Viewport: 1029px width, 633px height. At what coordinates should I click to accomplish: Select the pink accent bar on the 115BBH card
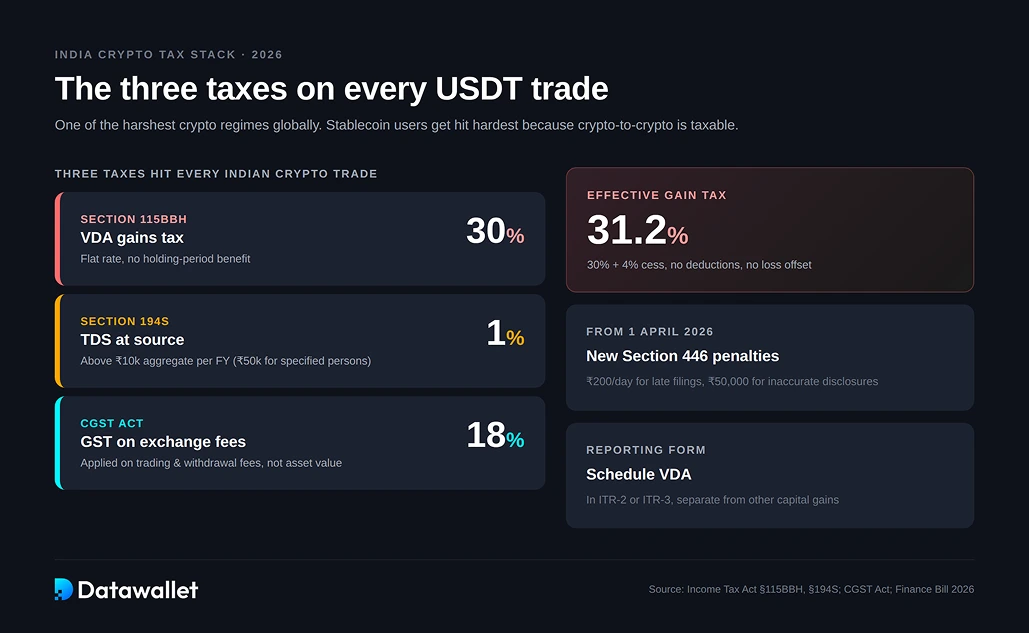point(59,238)
